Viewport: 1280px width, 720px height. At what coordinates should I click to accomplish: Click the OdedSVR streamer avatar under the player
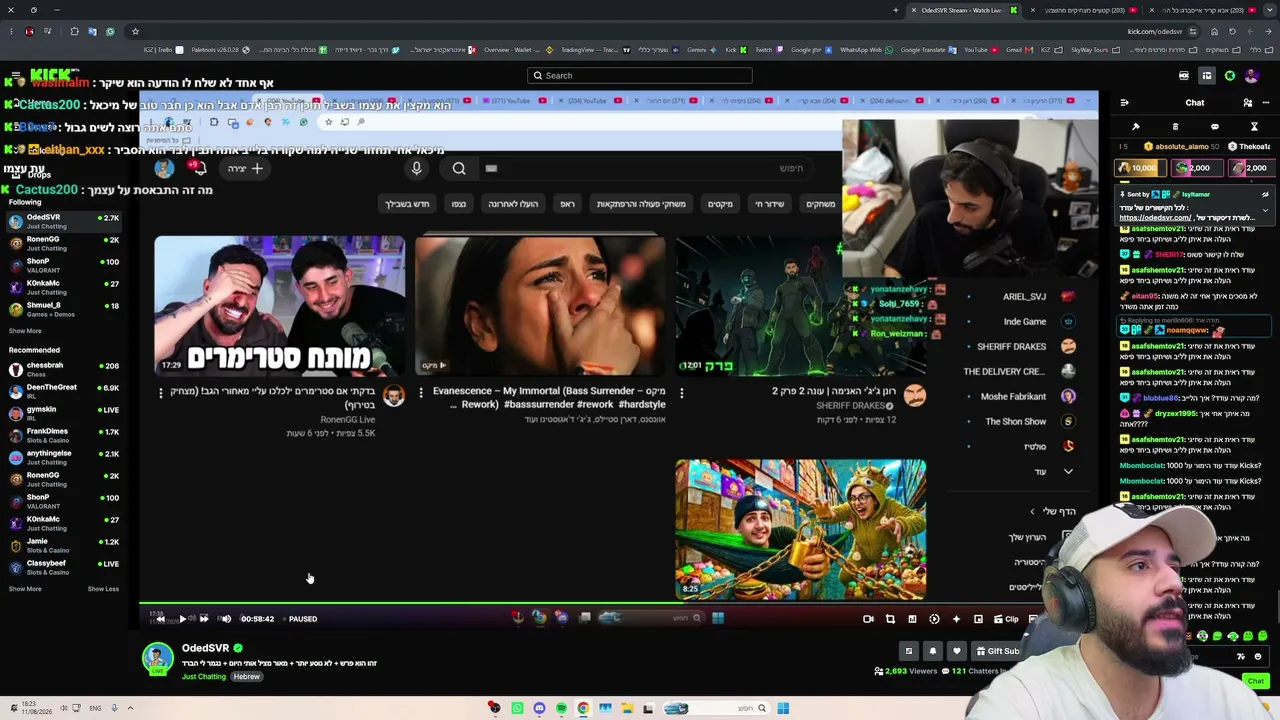click(157, 657)
